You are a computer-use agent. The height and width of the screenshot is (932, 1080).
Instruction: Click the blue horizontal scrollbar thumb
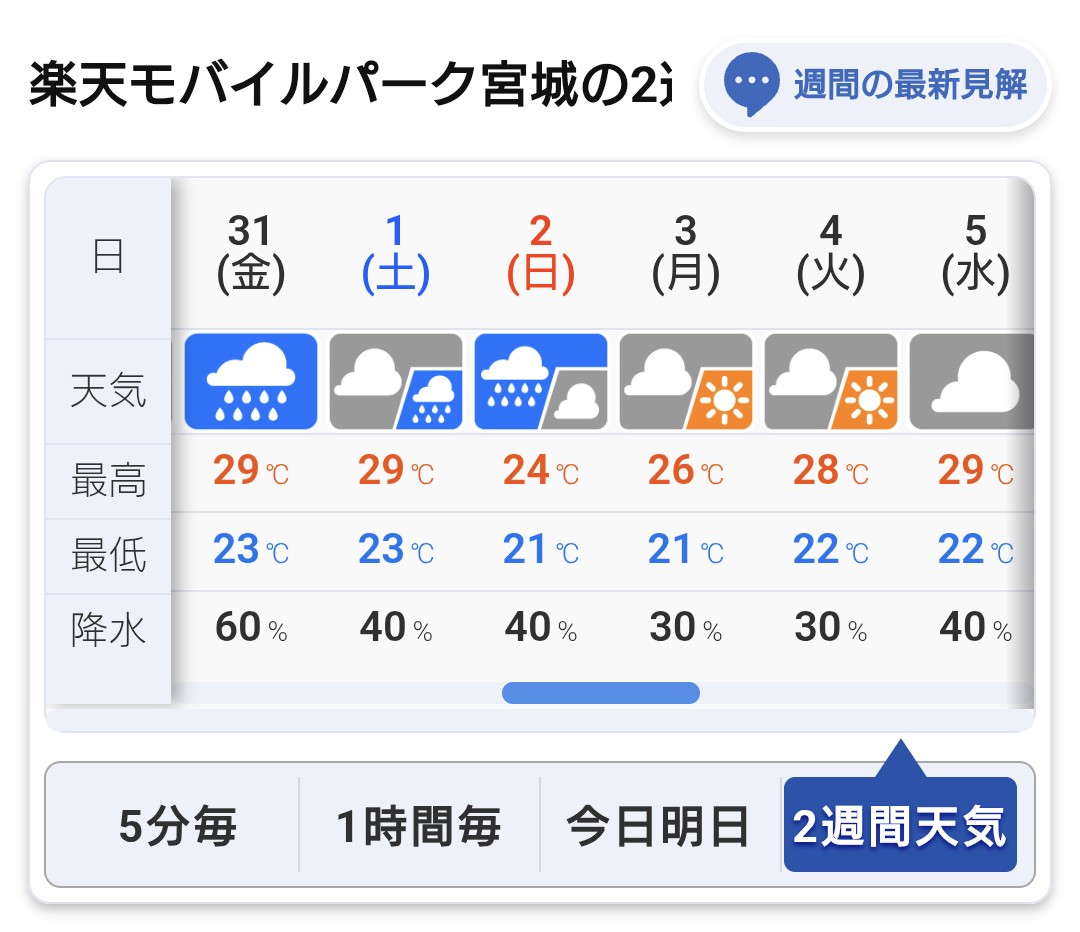pos(601,692)
